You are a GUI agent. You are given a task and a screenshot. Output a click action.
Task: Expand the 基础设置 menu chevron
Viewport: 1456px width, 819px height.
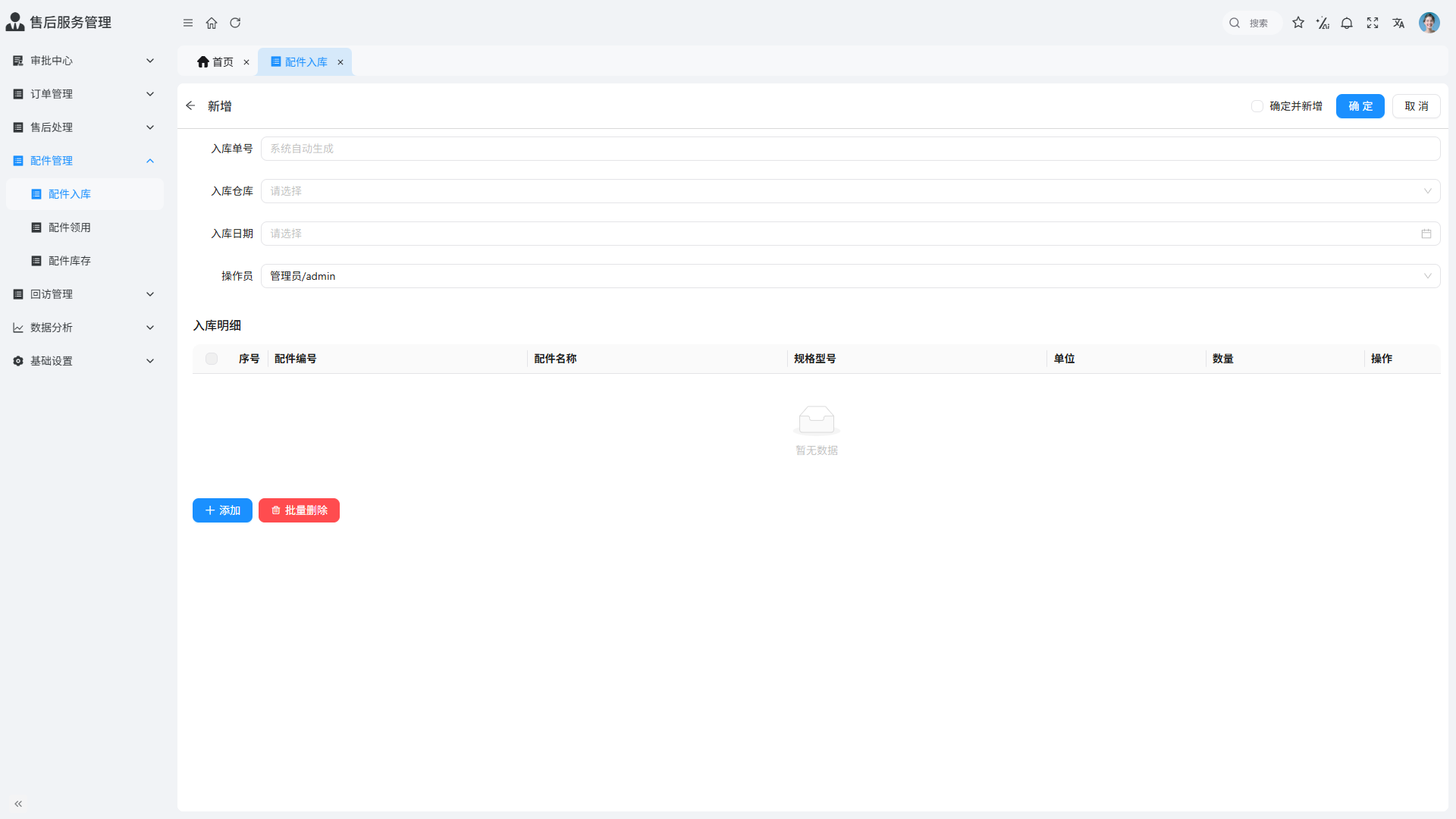pyautogui.click(x=150, y=361)
